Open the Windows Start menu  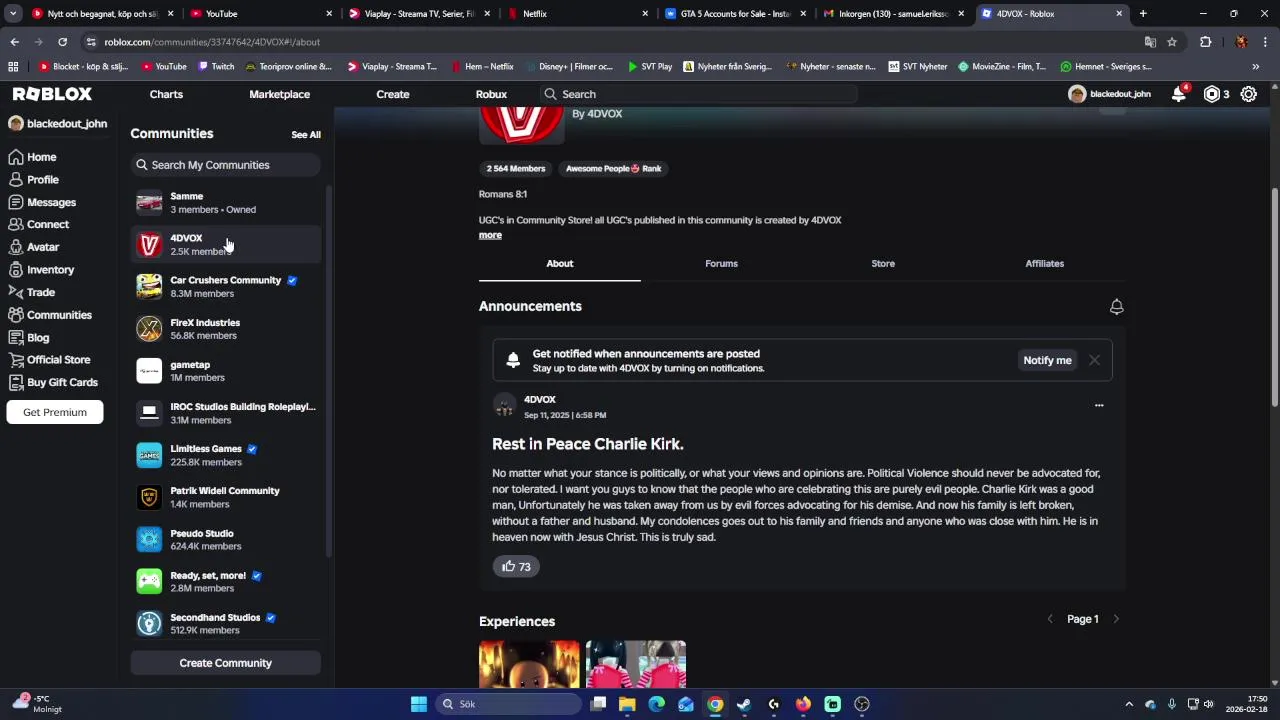click(419, 704)
